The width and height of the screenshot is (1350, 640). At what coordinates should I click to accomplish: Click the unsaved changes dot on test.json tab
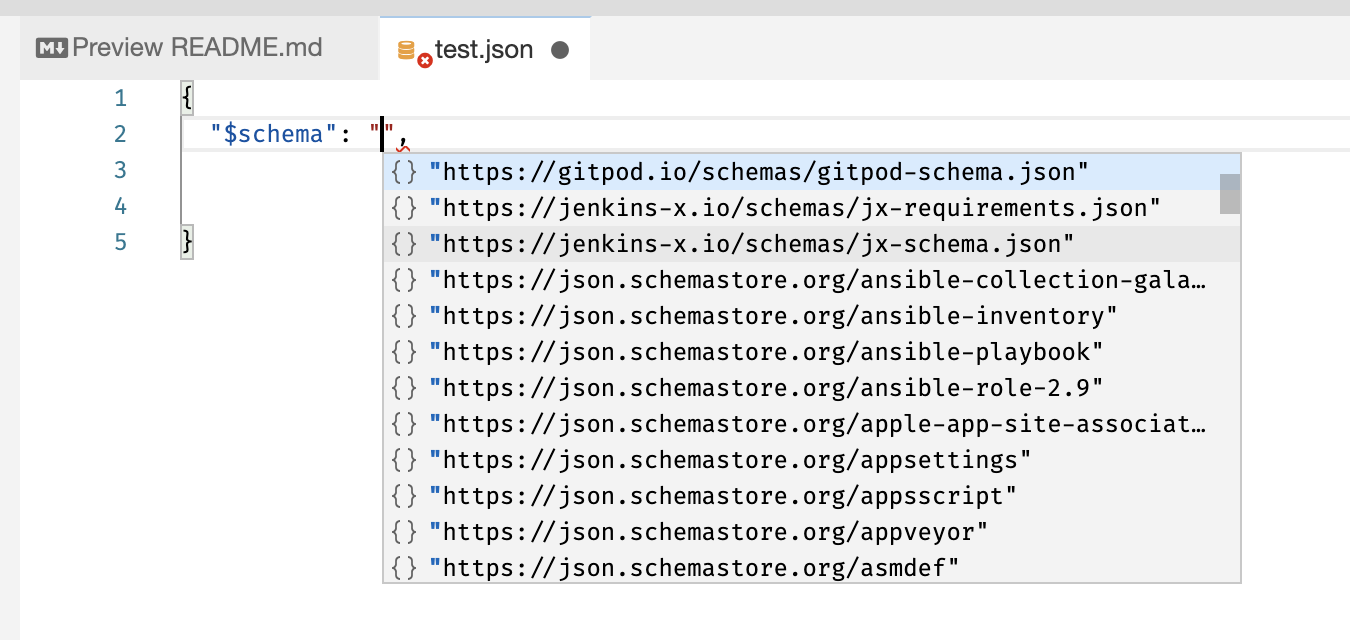[561, 47]
